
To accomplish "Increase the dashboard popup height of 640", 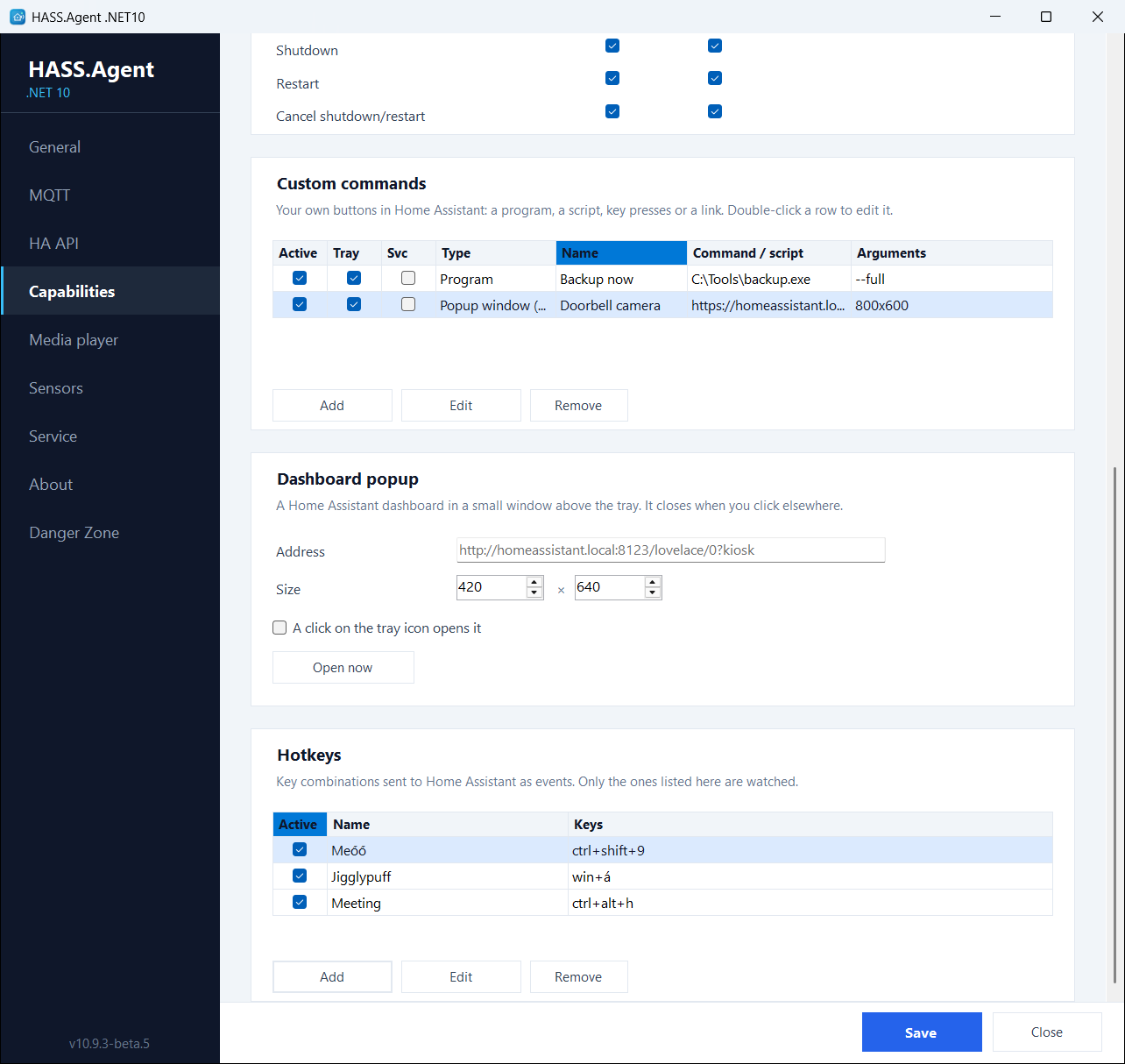I will [x=652, y=582].
